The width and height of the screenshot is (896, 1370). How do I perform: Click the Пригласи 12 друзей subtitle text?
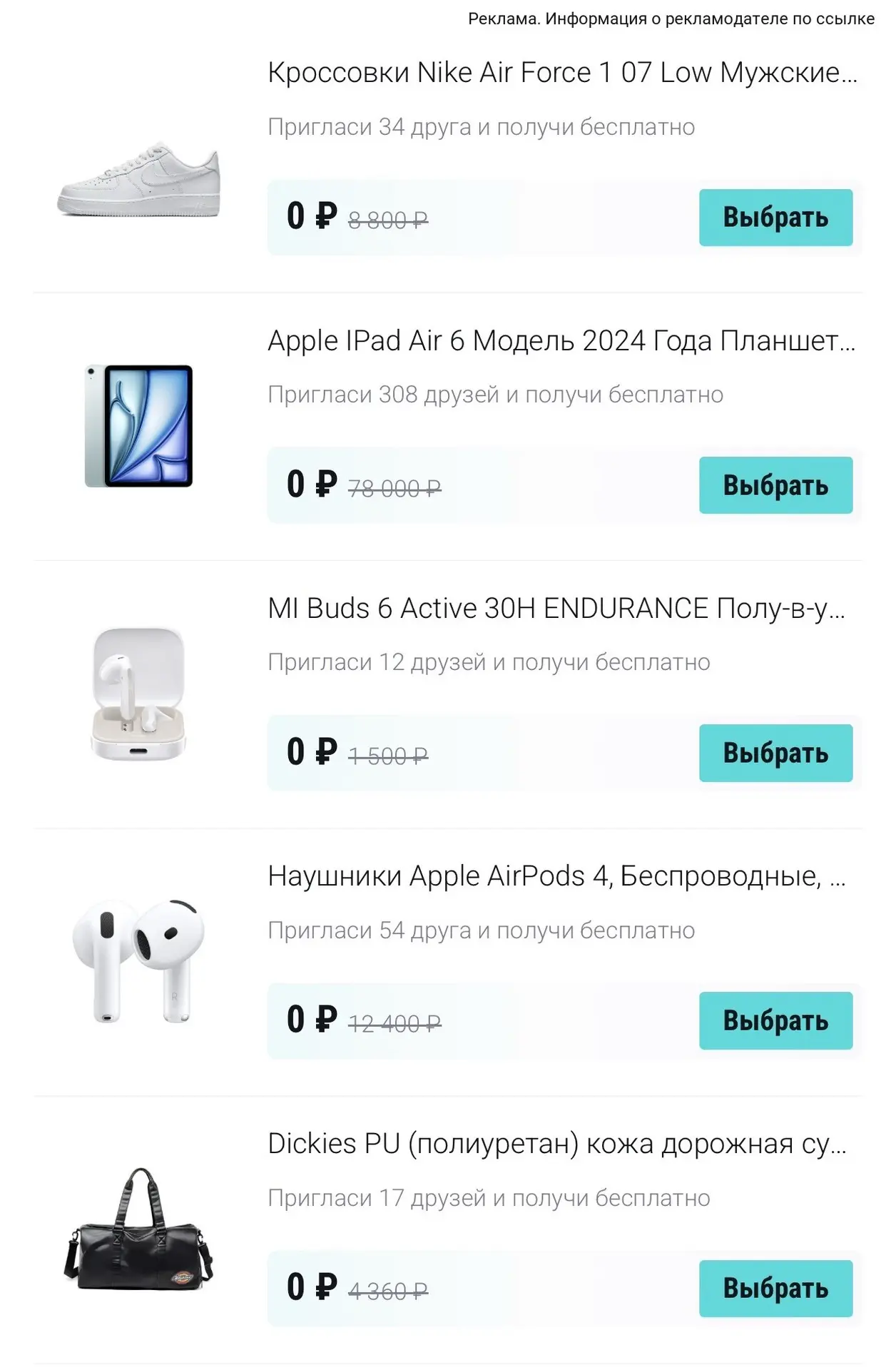point(489,662)
